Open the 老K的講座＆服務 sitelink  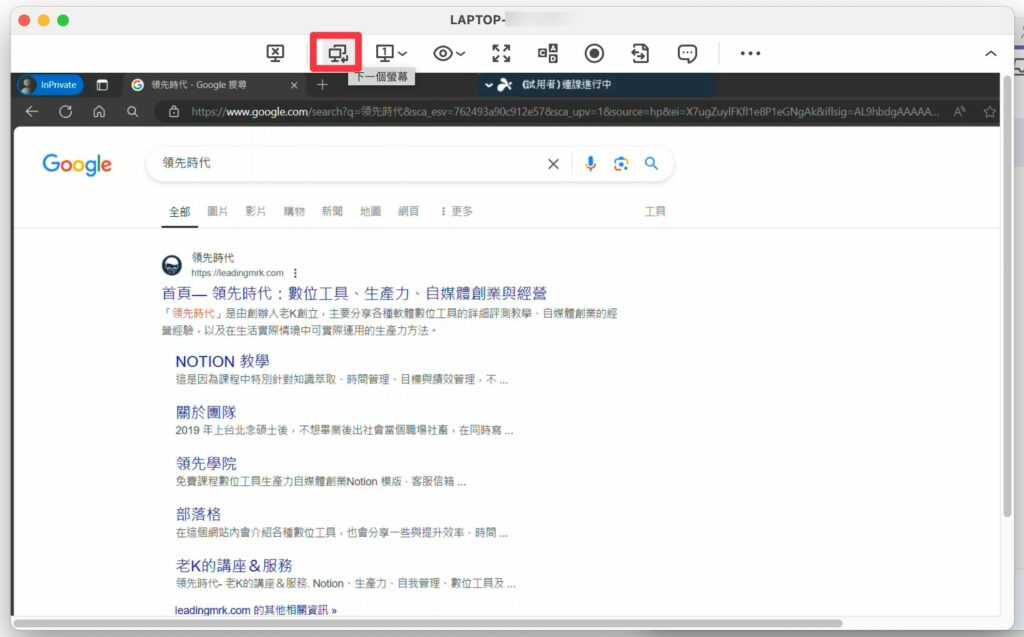[x=234, y=565]
